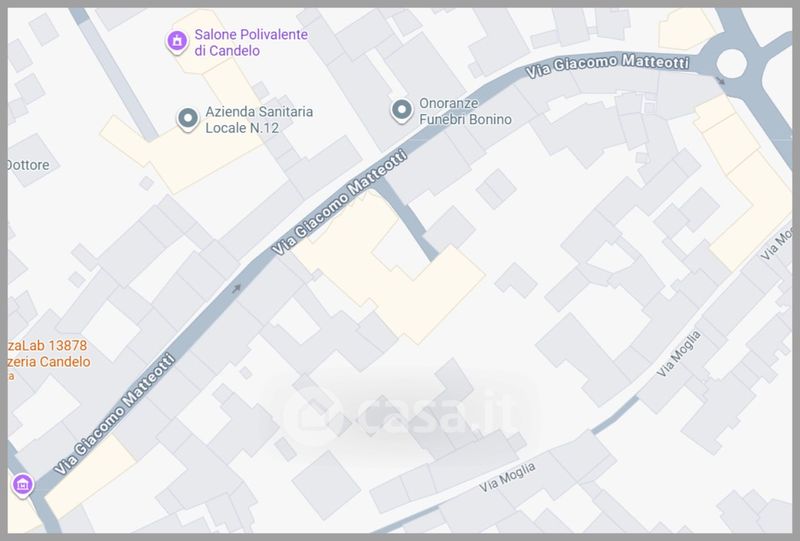Click the Dottore label at left edge
Screen dimensions: 800x541
pos(29,165)
